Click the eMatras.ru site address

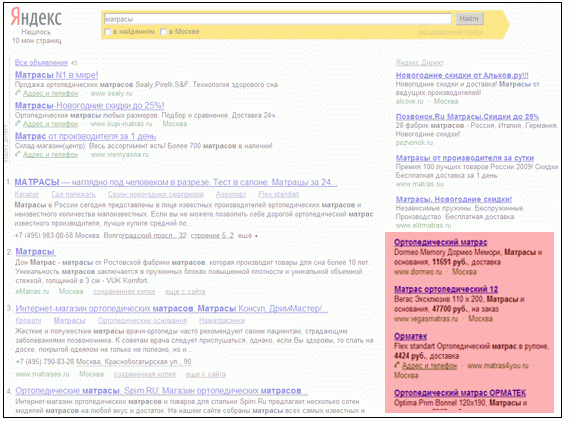tap(32, 292)
